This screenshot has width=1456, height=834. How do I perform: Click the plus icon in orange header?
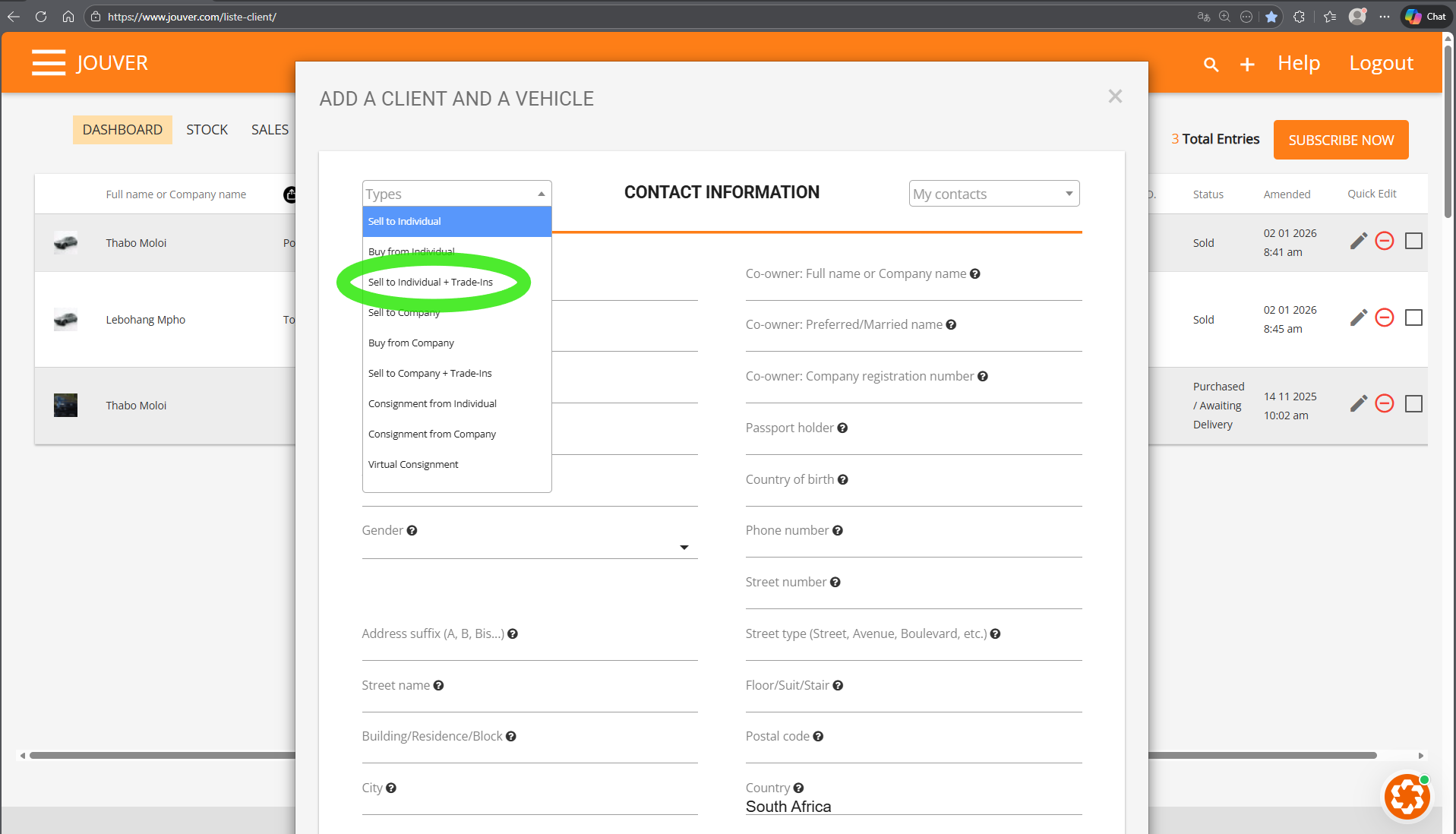point(1247,65)
